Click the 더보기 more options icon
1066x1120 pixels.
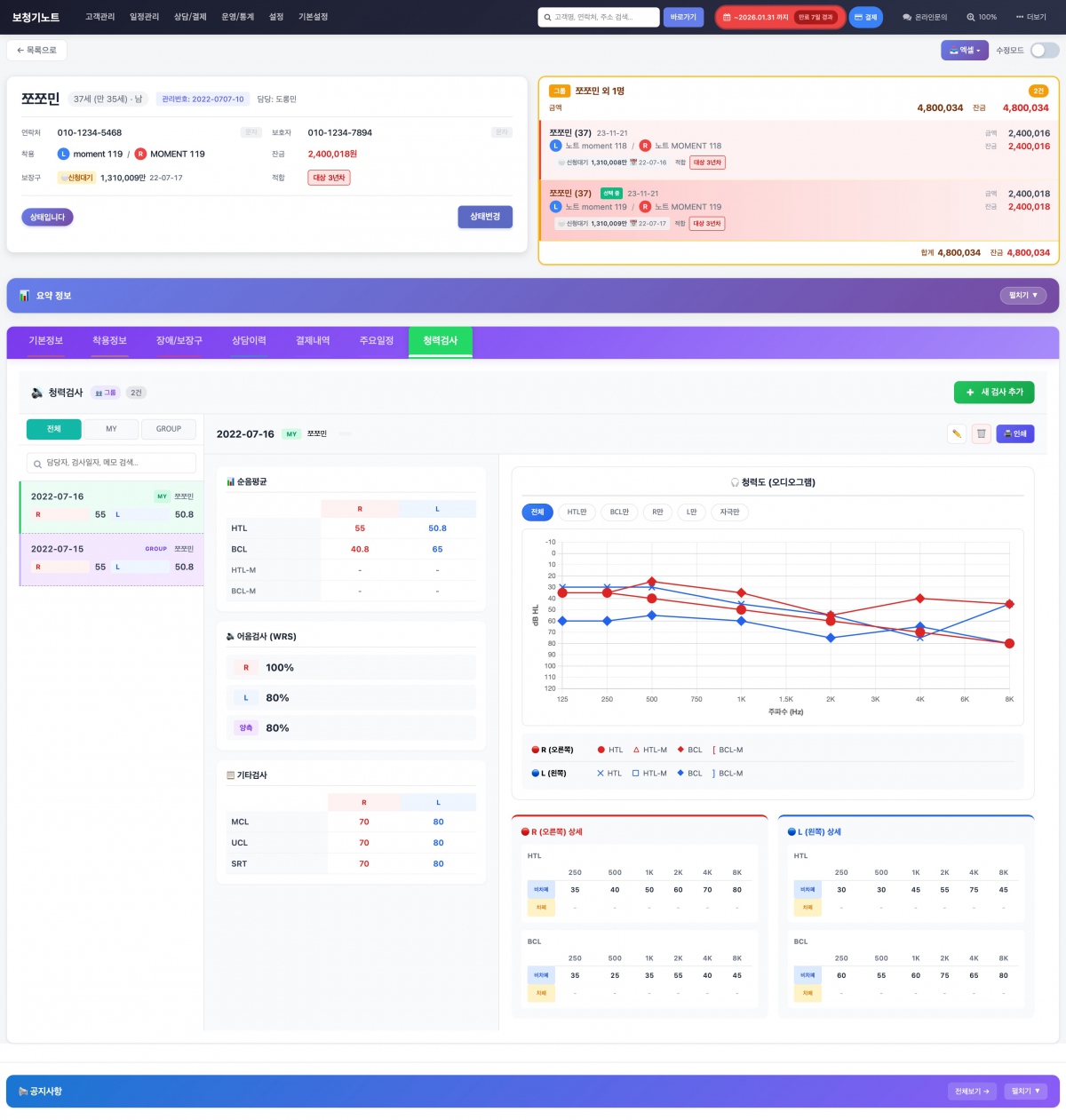1031,18
